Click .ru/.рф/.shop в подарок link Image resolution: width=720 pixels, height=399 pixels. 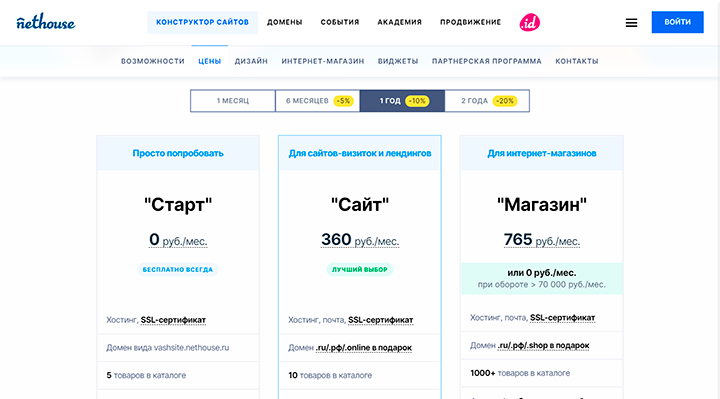[x=544, y=345]
